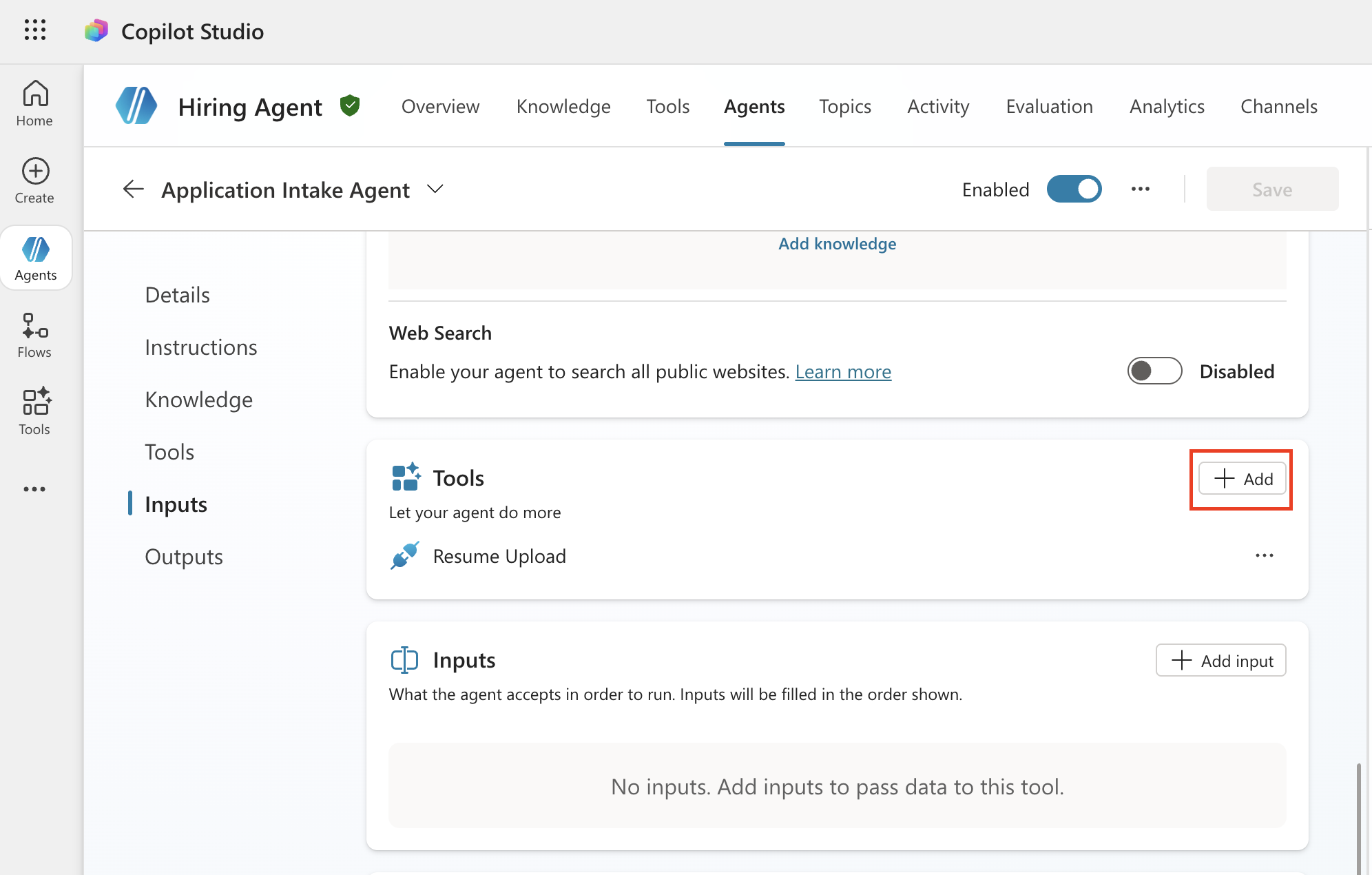Click the Resume Upload connector icon
The image size is (1372, 875).
tap(405, 555)
